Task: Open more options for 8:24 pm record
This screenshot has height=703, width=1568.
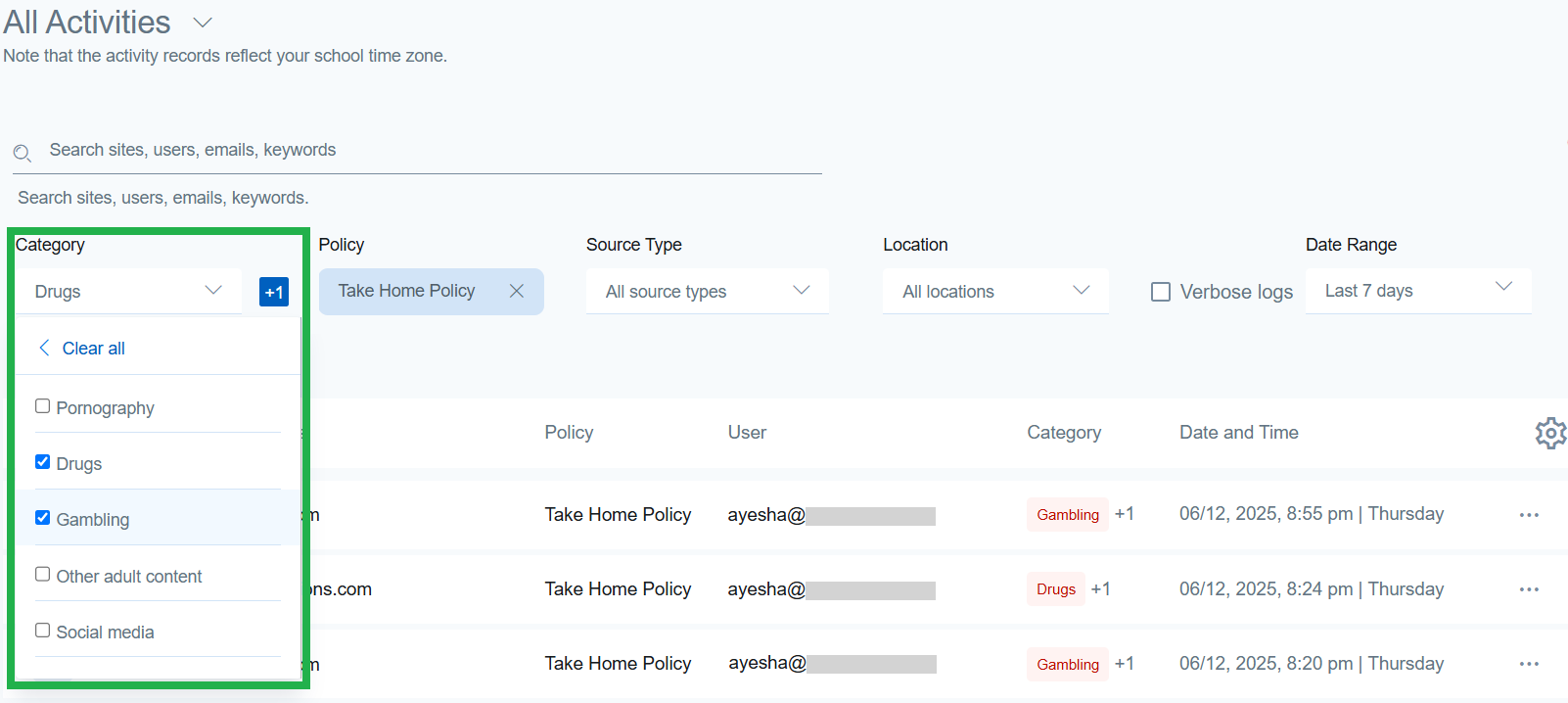Action: coord(1529,589)
